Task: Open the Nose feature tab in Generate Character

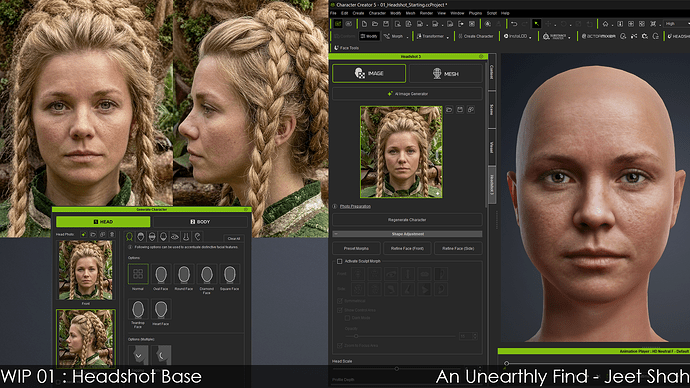Action: click(186, 237)
